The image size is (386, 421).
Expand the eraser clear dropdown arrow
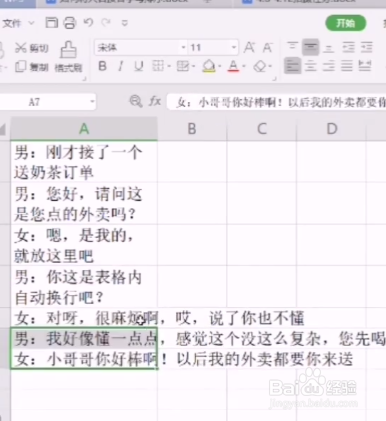270,66
